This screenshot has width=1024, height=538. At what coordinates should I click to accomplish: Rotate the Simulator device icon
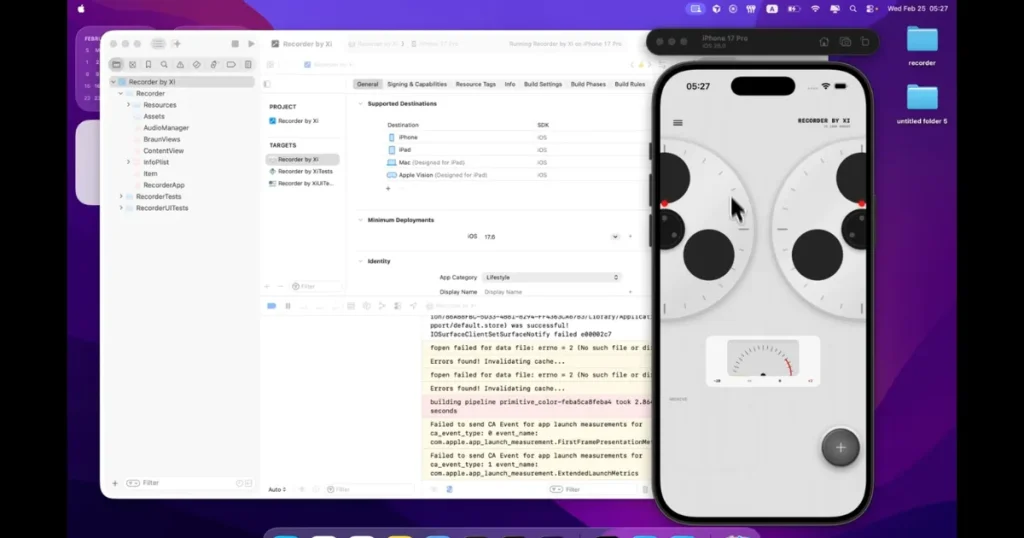click(865, 42)
